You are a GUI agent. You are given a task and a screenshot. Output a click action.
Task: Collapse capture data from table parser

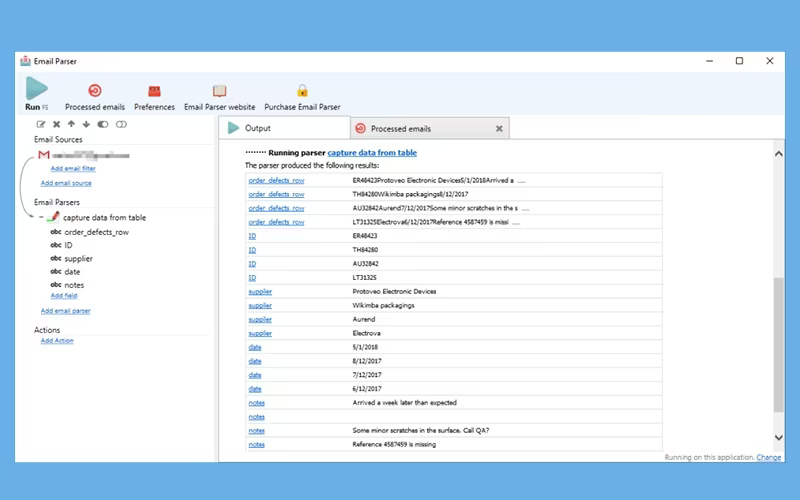point(41,217)
